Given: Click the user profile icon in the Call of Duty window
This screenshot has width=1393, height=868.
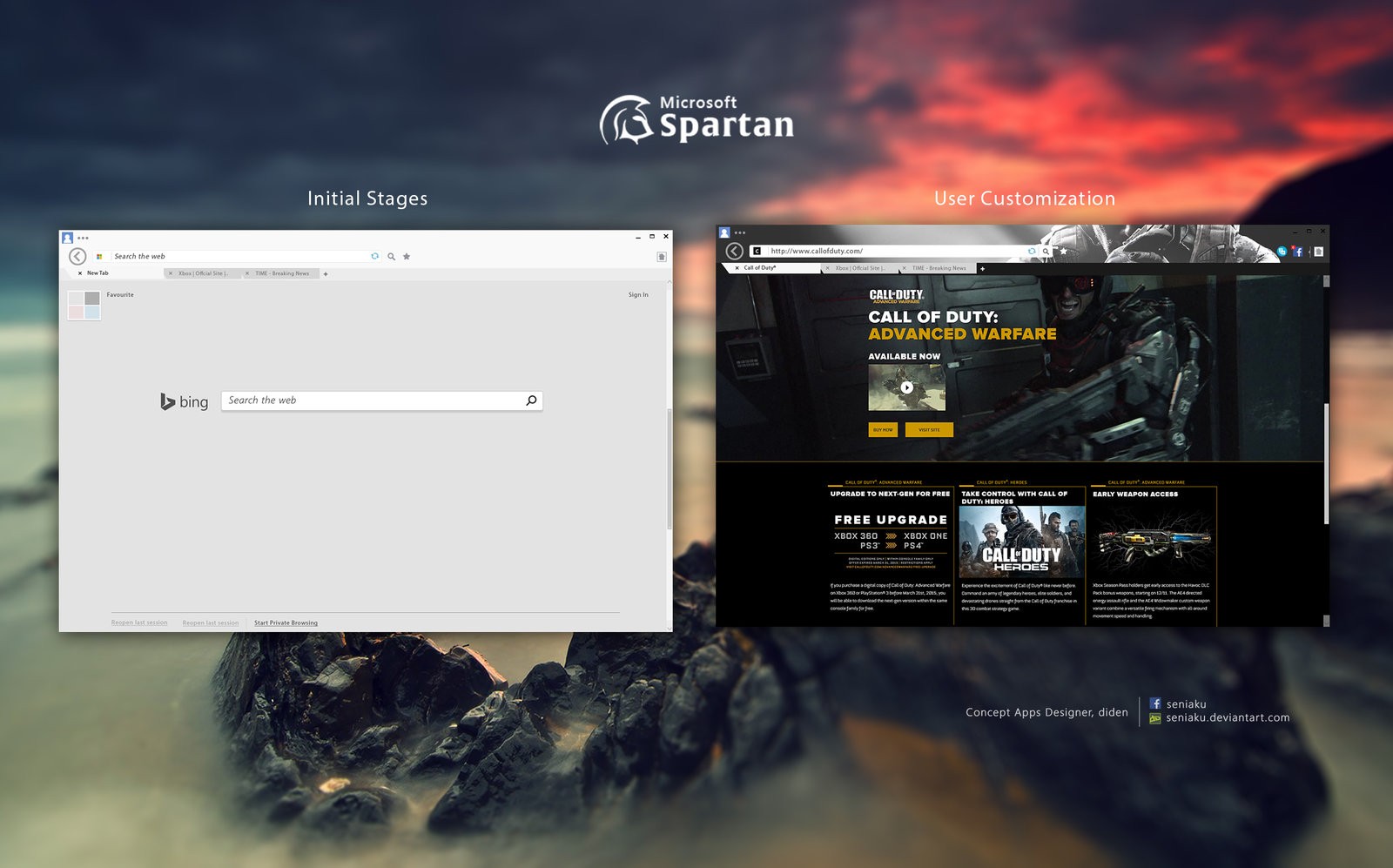Looking at the screenshot, I should (724, 232).
